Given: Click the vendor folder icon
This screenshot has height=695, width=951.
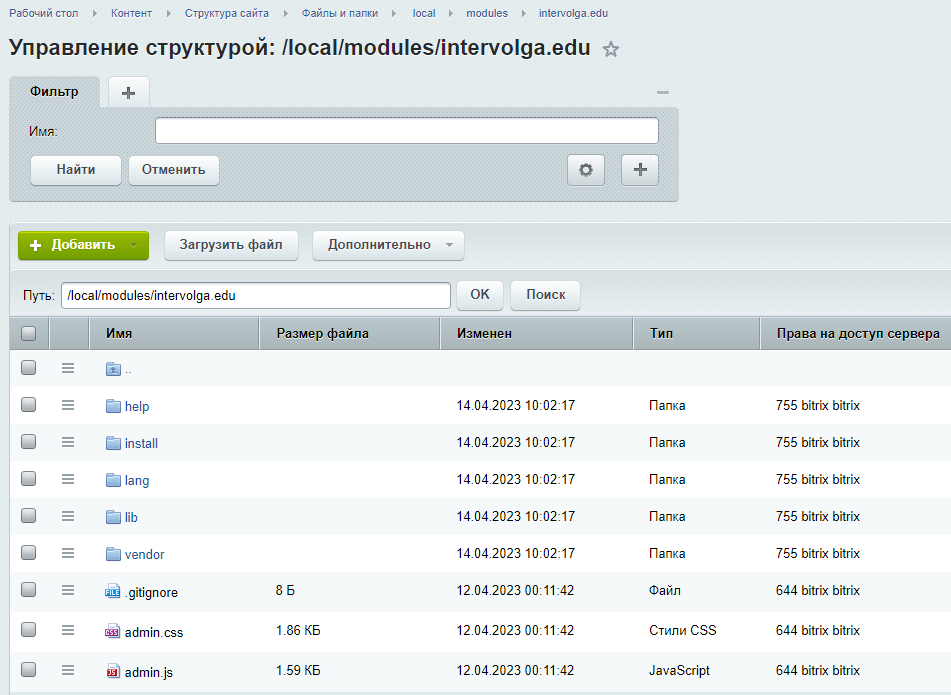Looking at the screenshot, I should (113, 554).
